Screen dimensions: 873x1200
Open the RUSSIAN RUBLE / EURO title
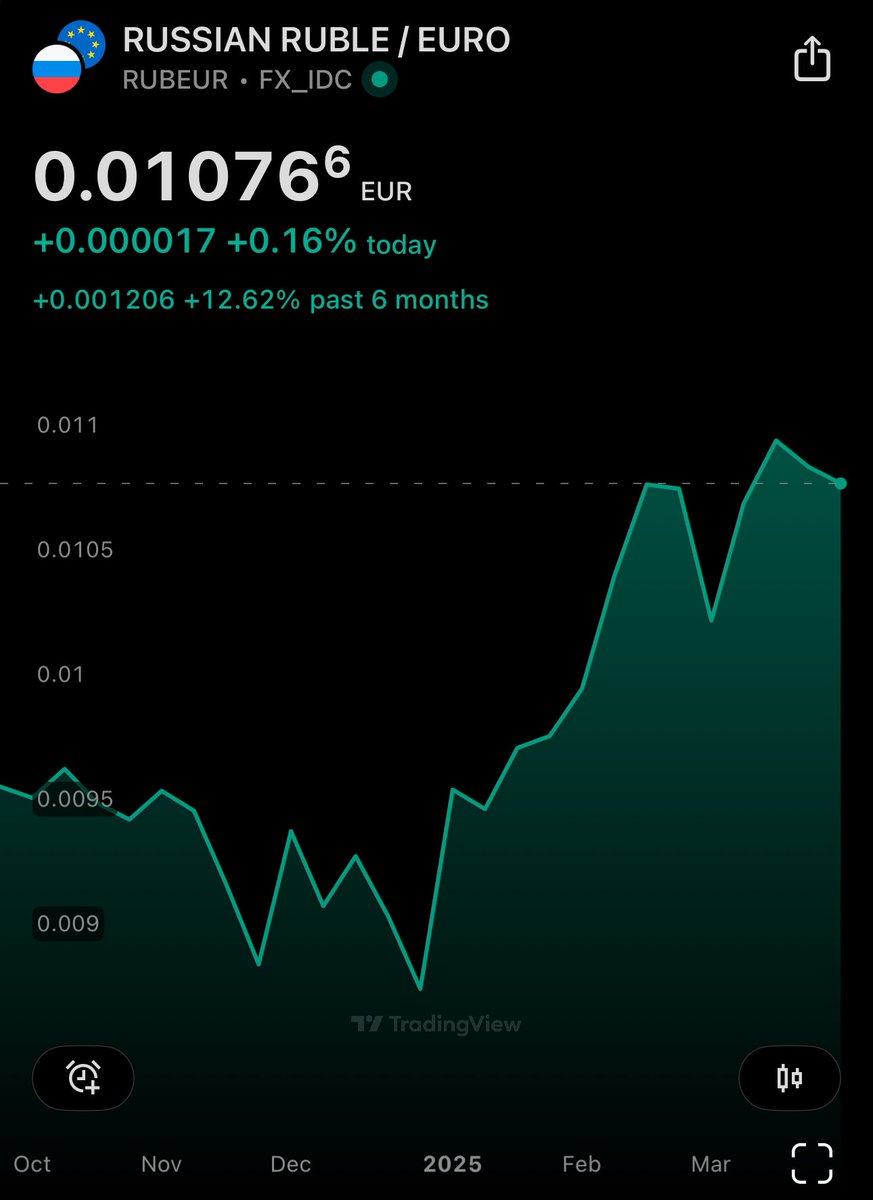click(x=316, y=40)
